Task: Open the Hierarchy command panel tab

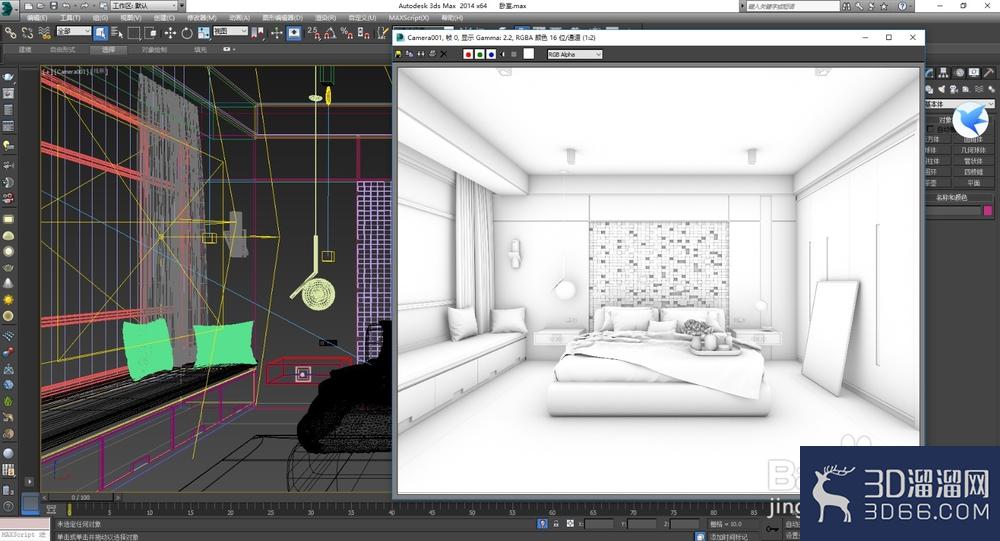Action: (x=943, y=73)
